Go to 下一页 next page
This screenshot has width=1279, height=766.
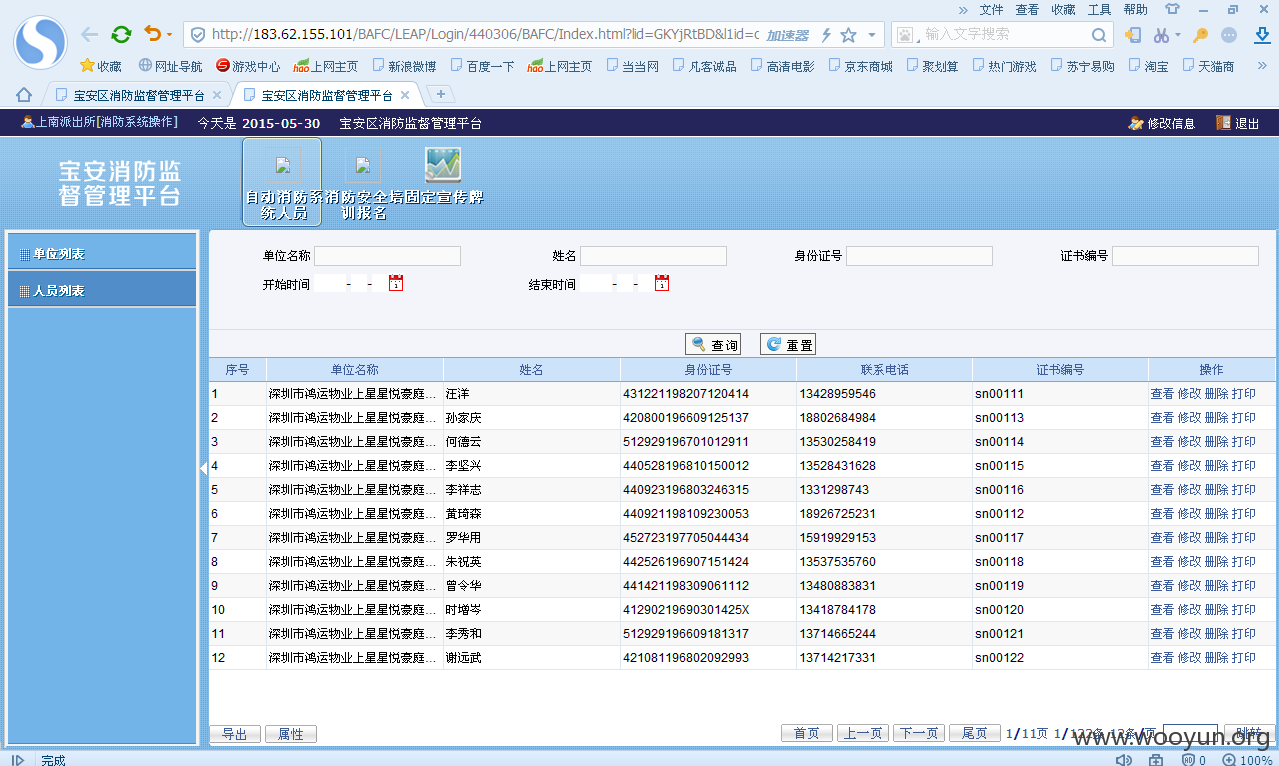pyautogui.click(x=919, y=733)
